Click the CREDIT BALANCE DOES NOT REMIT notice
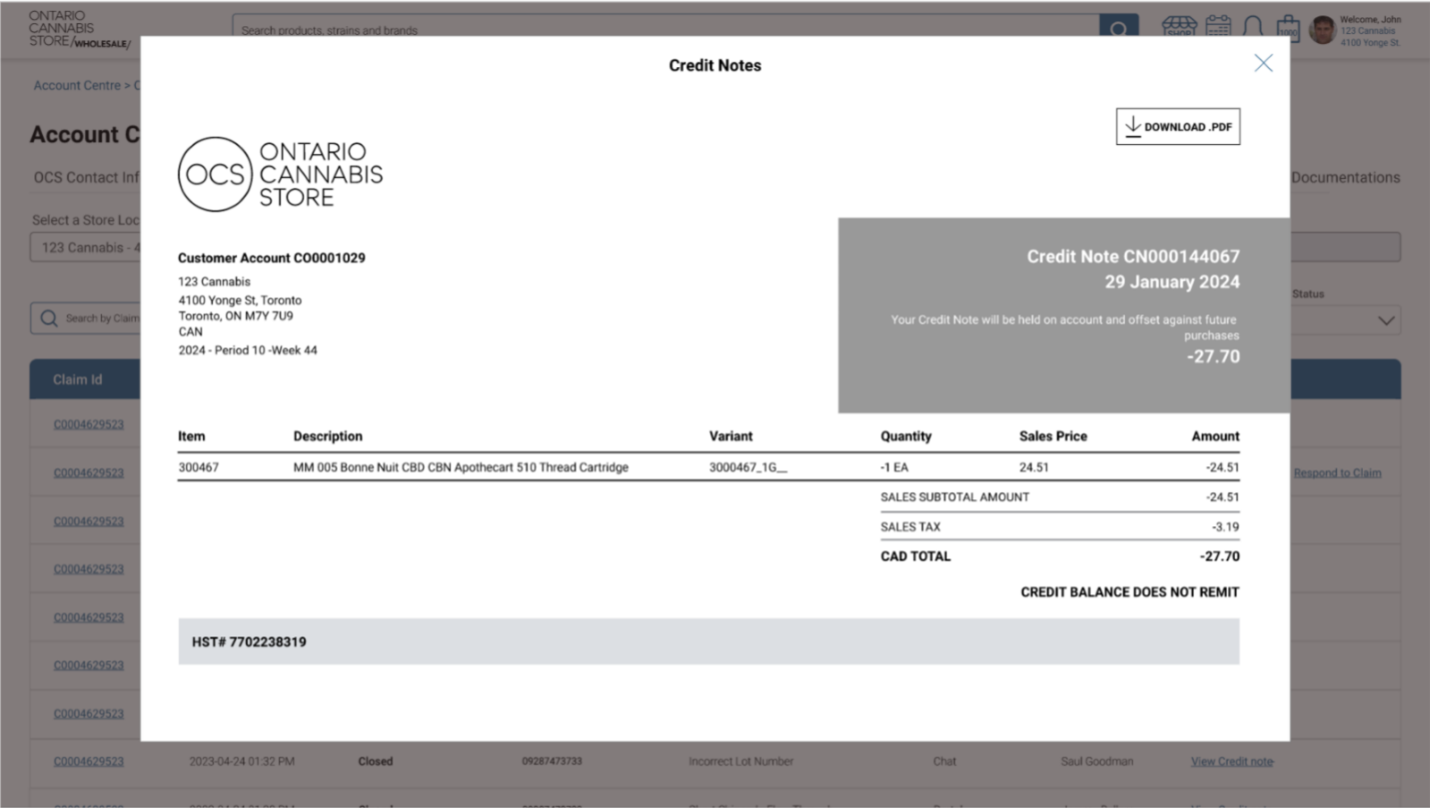 click(x=1130, y=593)
